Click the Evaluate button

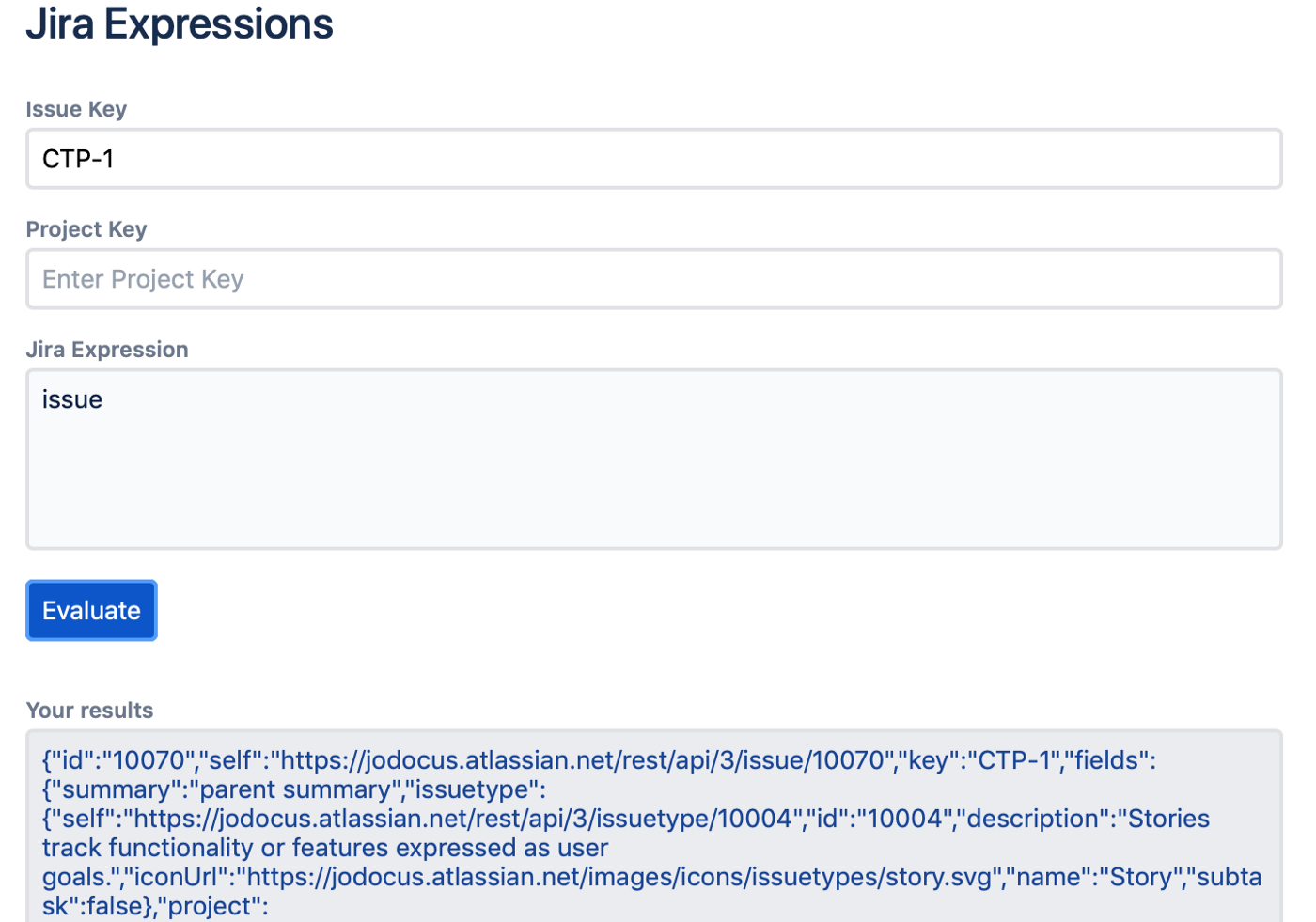click(91, 611)
